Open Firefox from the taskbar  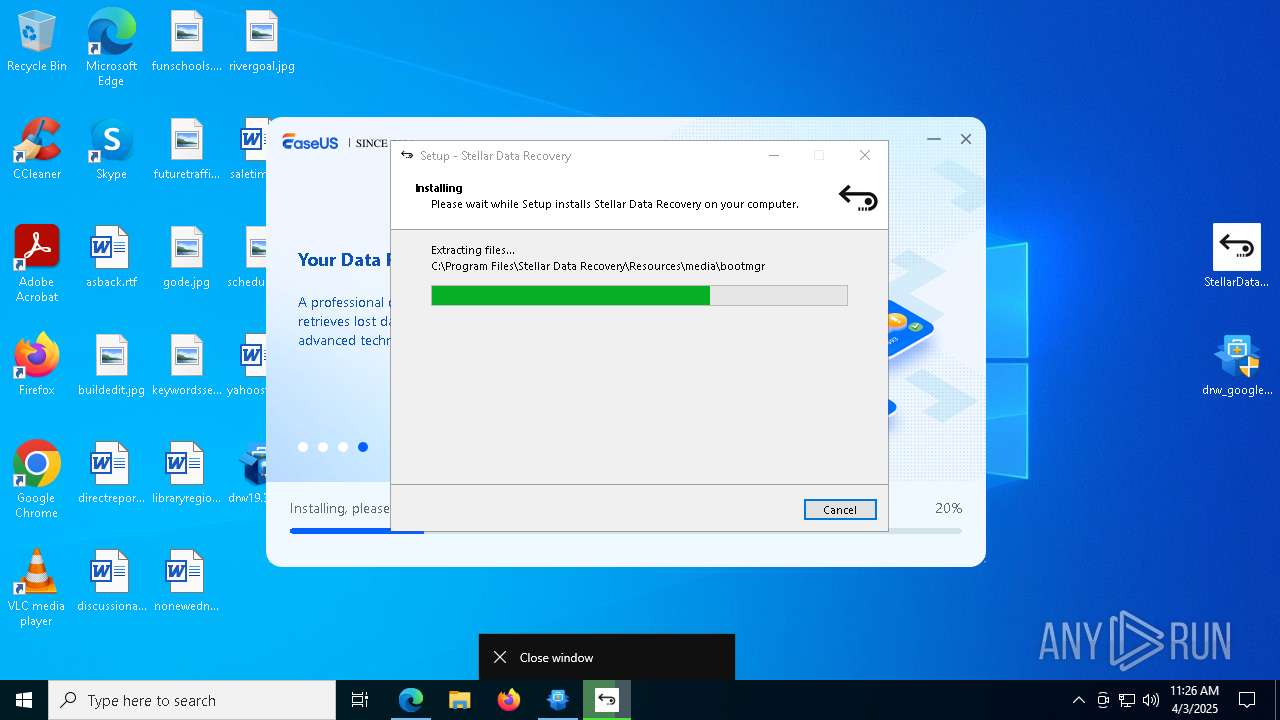509,700
